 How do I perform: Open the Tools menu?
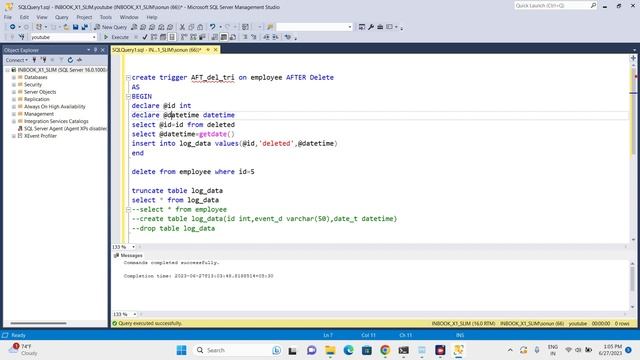click(106, 17)
